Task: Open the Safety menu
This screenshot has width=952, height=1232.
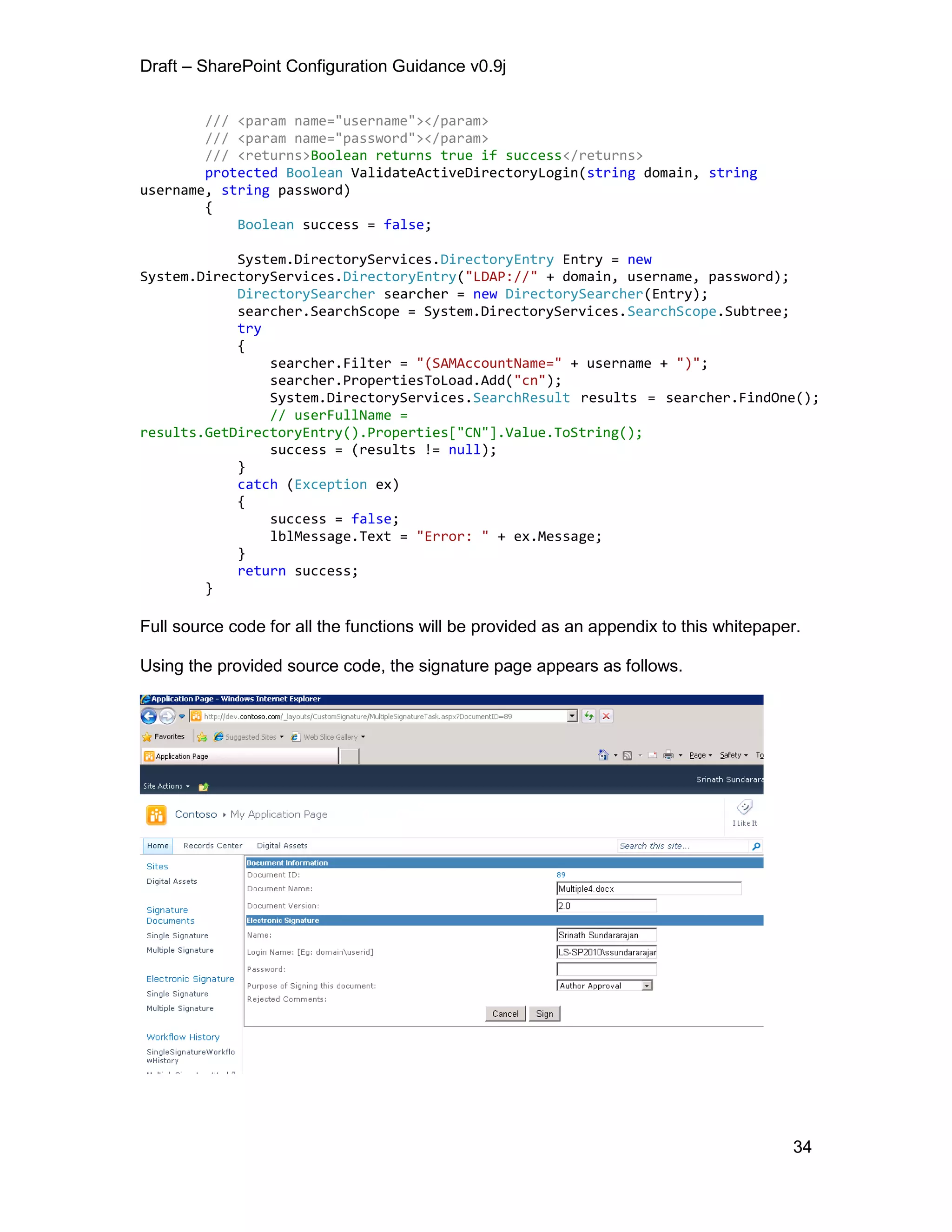Action: [734, 755]
